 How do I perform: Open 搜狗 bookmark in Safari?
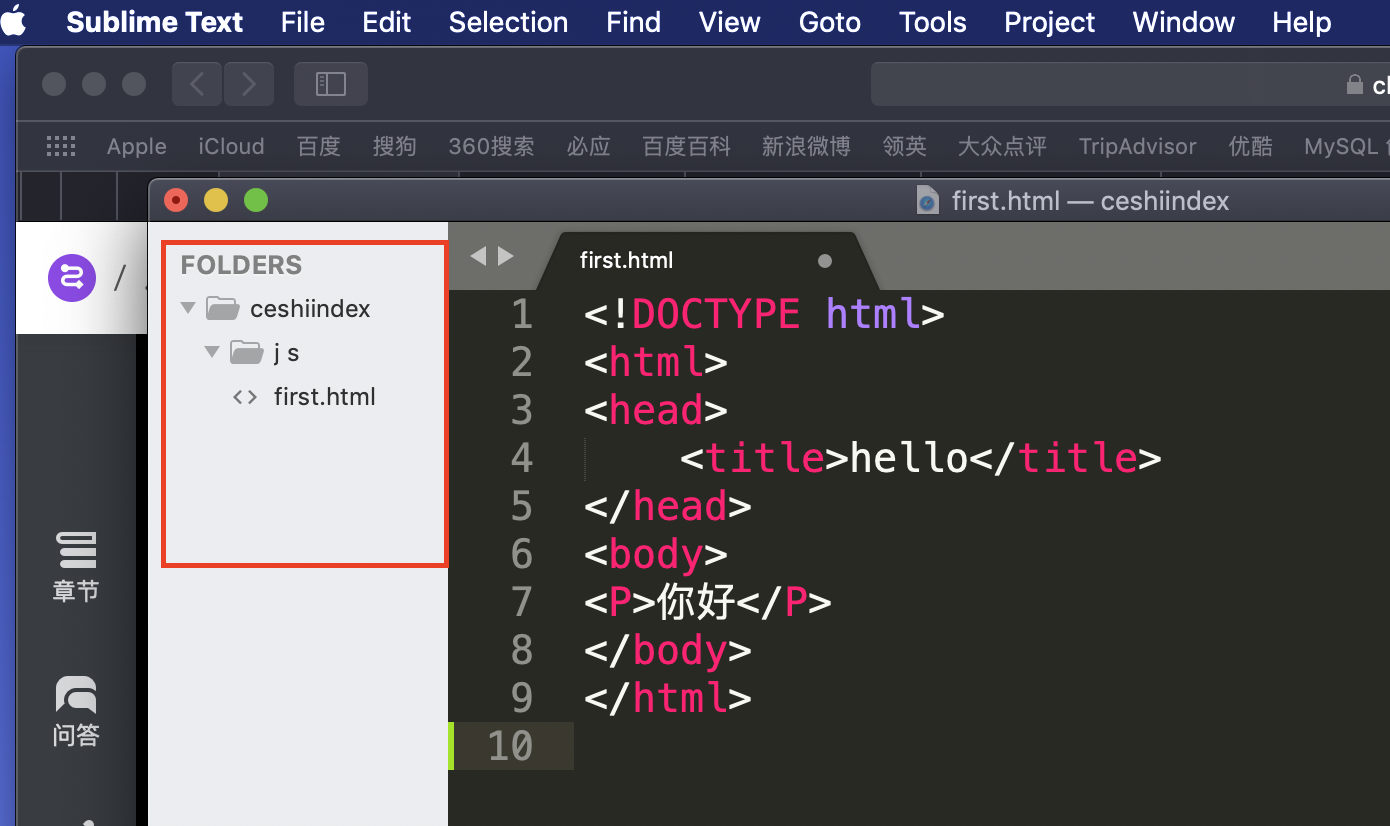(x=394, y=146)
